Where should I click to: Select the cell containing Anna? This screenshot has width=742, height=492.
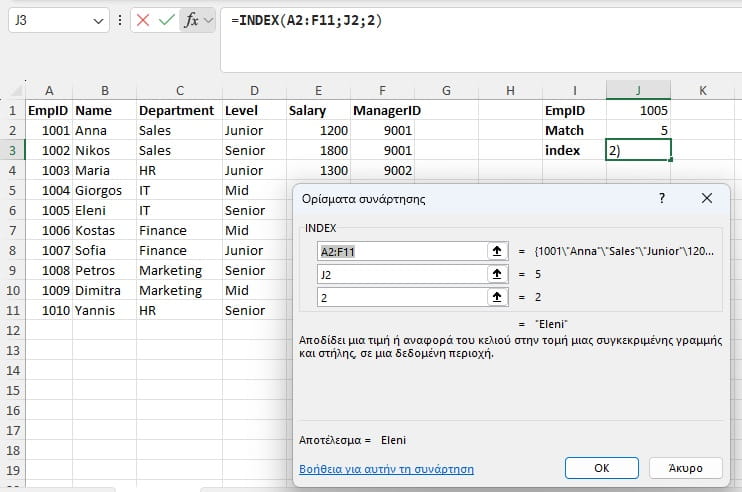[105, 131]
